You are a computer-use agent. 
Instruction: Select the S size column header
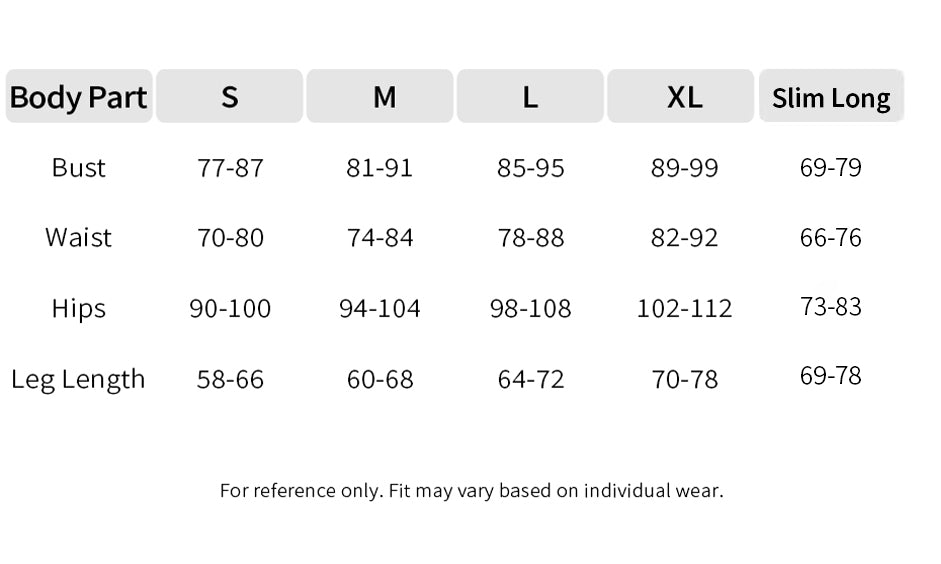(230, 97)
